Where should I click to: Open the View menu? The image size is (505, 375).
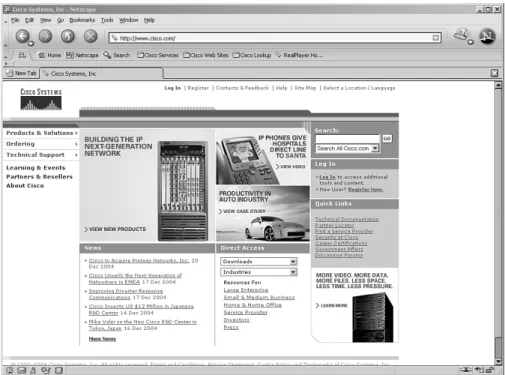45,20
